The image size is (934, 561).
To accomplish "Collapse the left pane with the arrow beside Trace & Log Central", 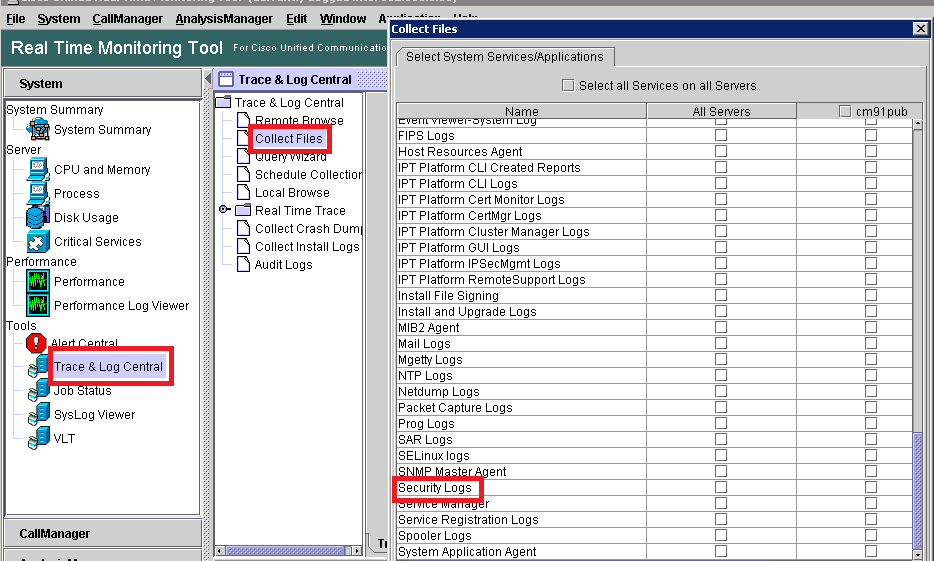I will pos(208,79).
